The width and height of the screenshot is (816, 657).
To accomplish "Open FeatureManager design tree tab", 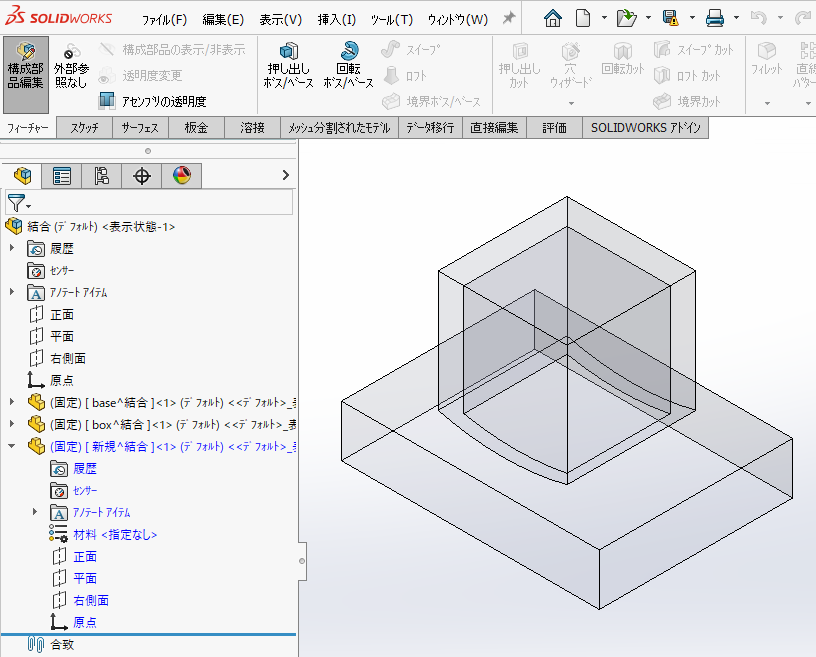I will pos(22,176).
